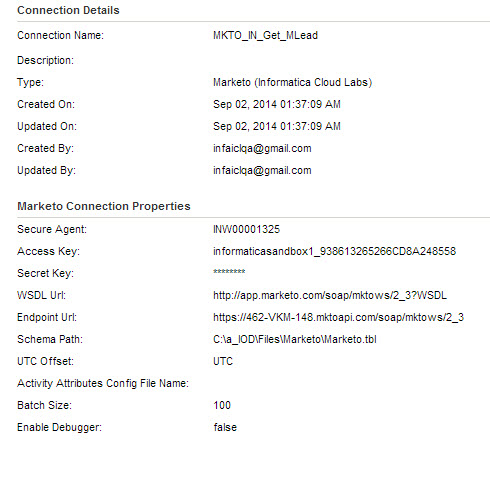Click the Batch Size value 100

222,405
